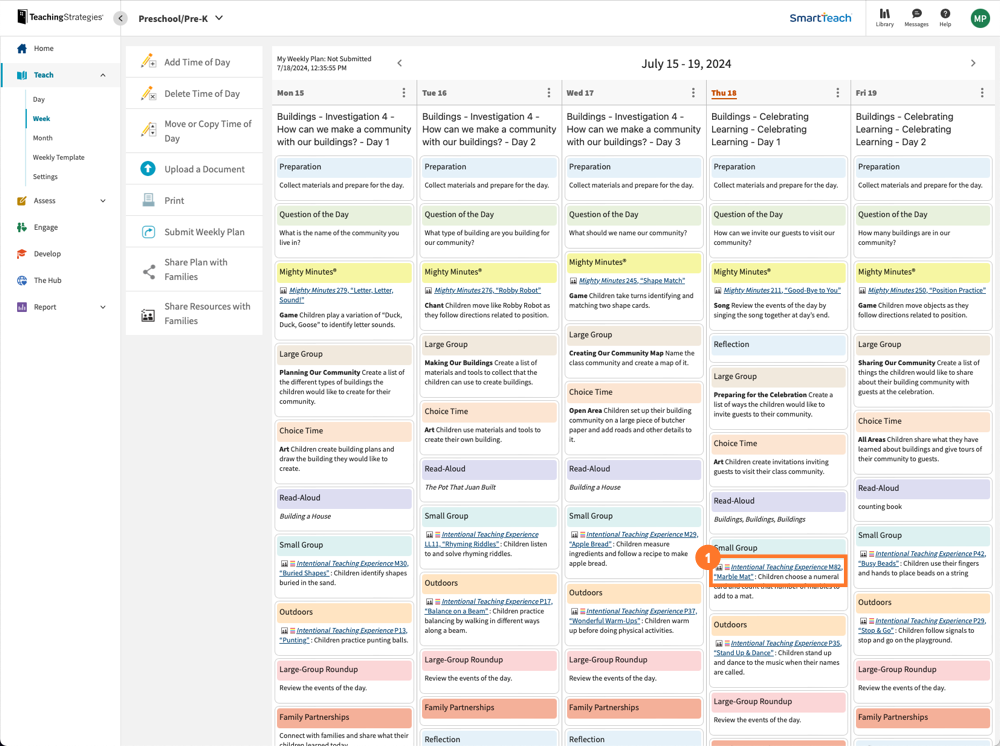Click the Add Time of Day icon
Image resolution: width=1000 pixels, height=746 pixels.
click(148, 62)
